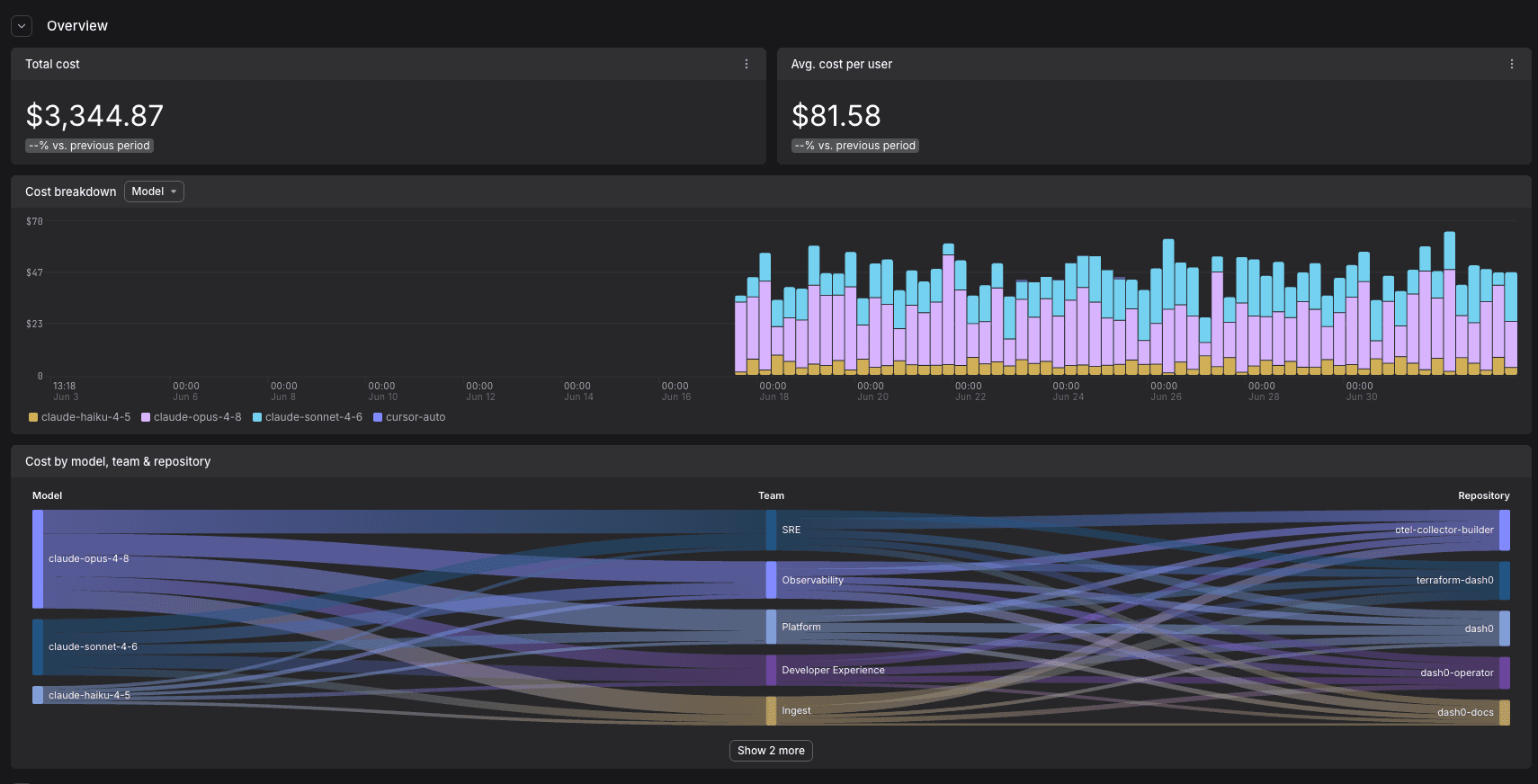Screen dimensions: 1538x784
Task: Click Cost by model, team & repository title
Action: 118,461
